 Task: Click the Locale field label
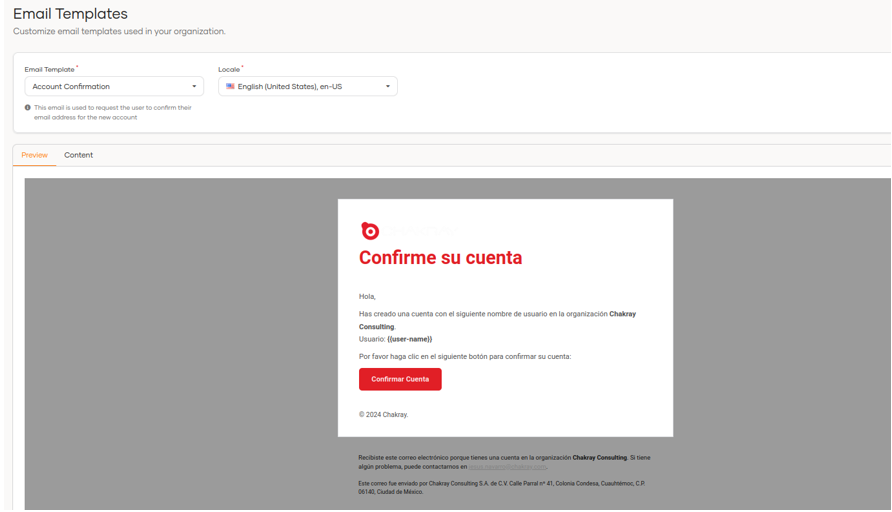[229, 70]
